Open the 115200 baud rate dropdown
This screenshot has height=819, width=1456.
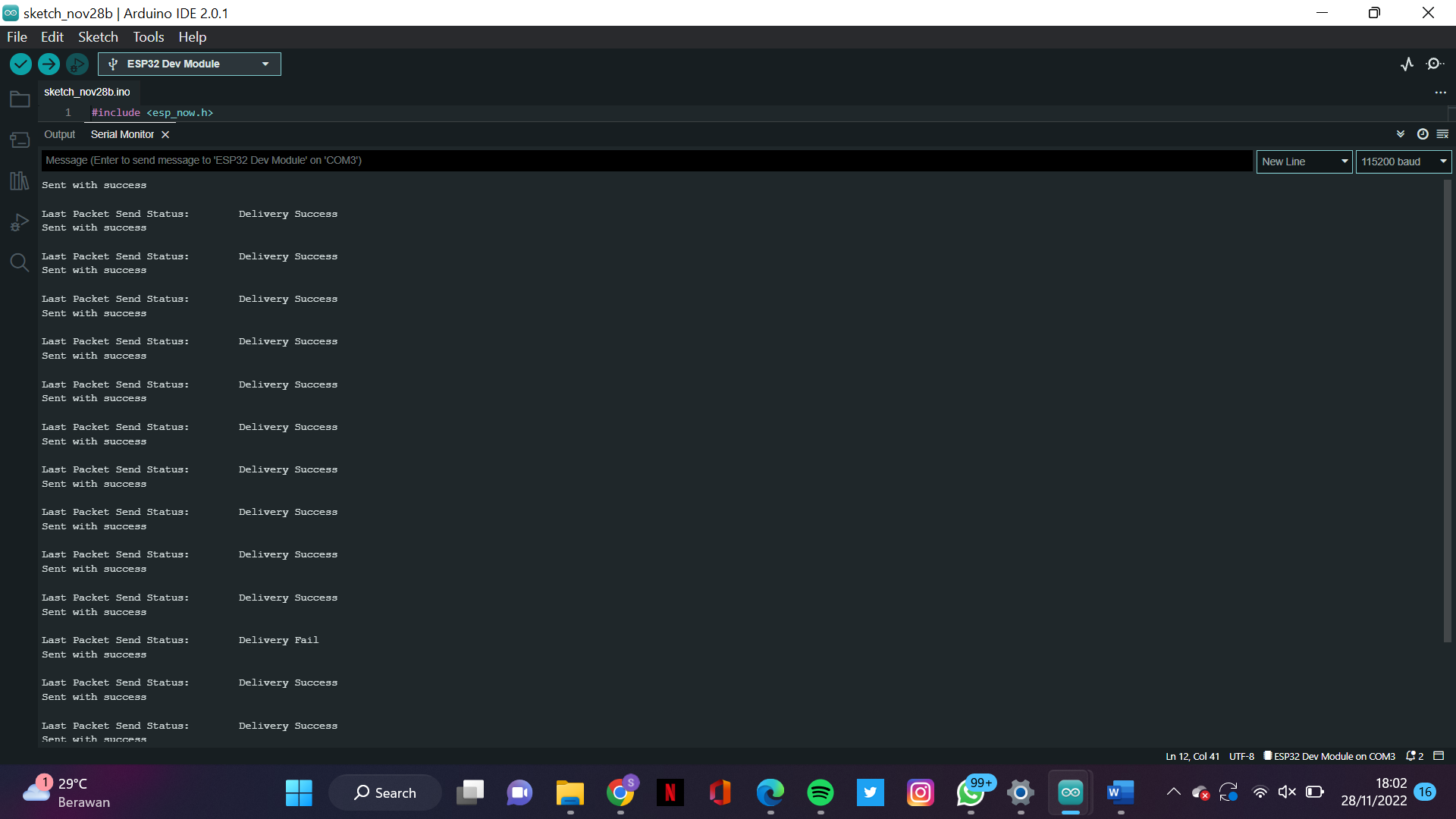coord(1404,162)
